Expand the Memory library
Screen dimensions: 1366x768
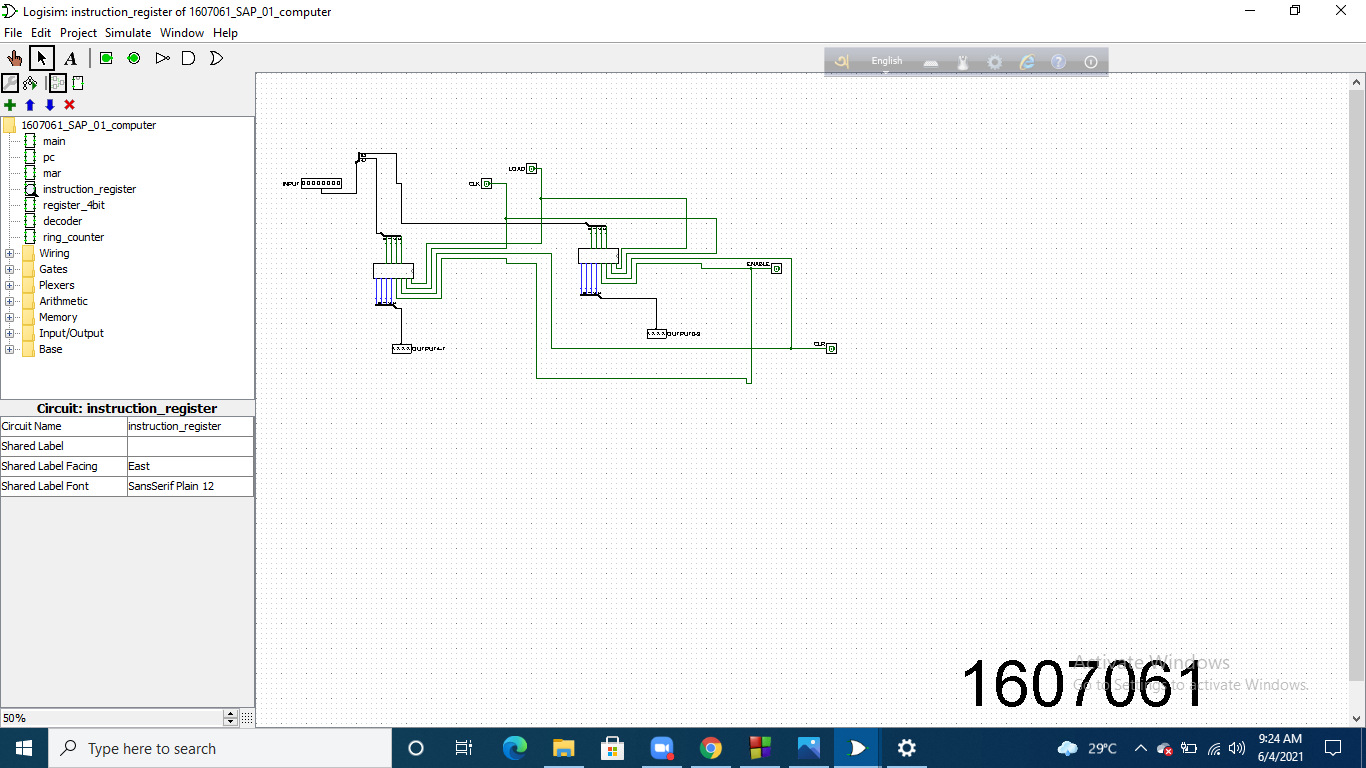point(8,317)
